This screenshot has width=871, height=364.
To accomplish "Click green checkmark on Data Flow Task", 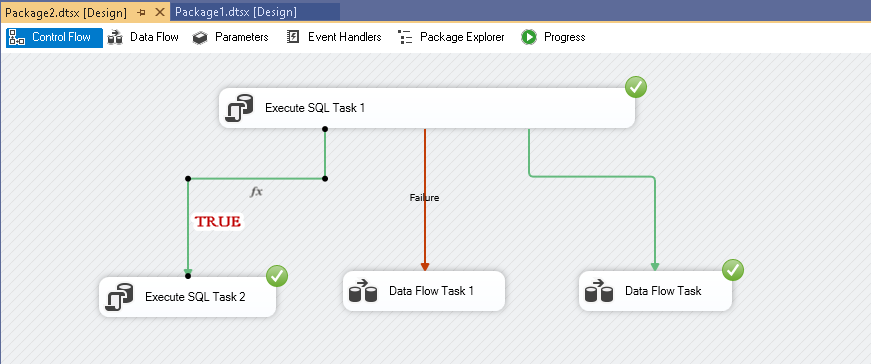I will coord(733,271).
